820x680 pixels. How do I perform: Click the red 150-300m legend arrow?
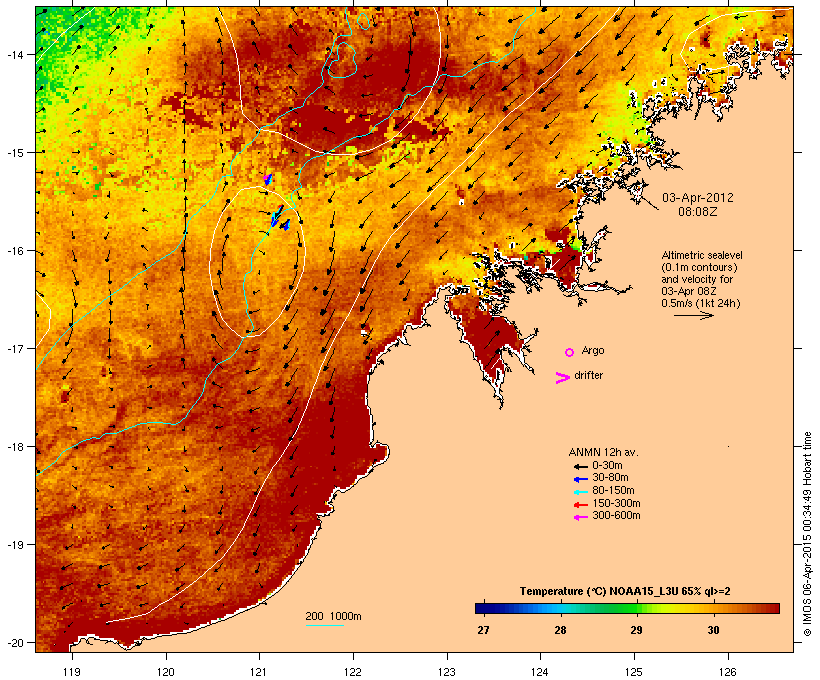[580, 505]
